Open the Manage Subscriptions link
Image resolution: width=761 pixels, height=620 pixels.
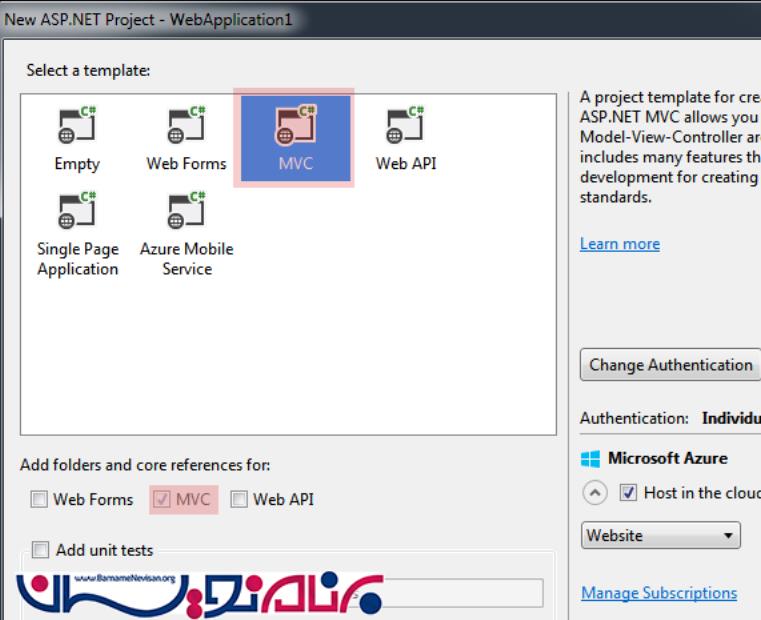(x=658, y=593)
